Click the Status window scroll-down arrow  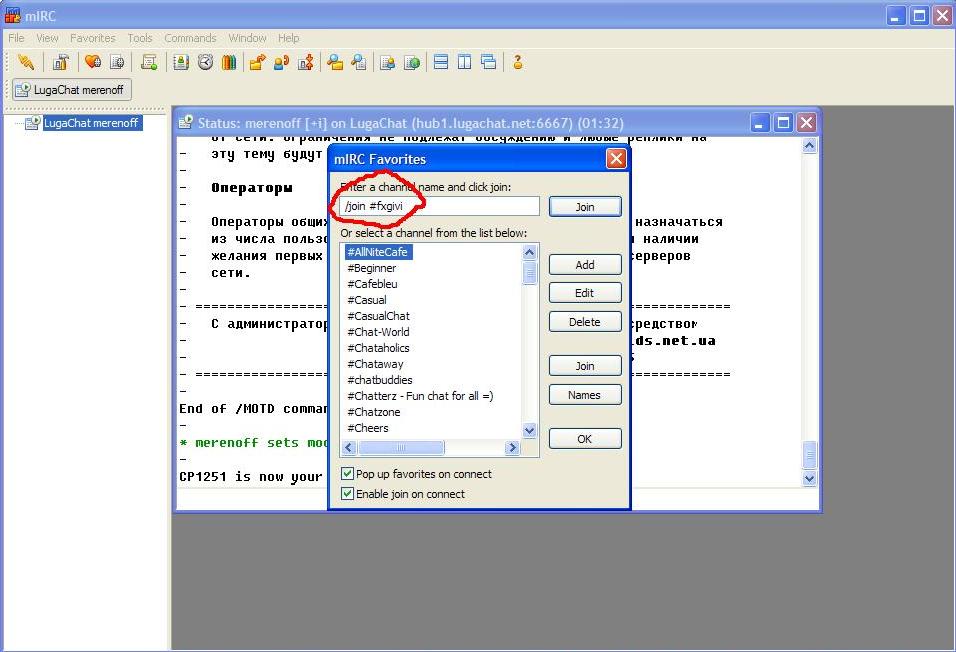click(x=809, y=478)
